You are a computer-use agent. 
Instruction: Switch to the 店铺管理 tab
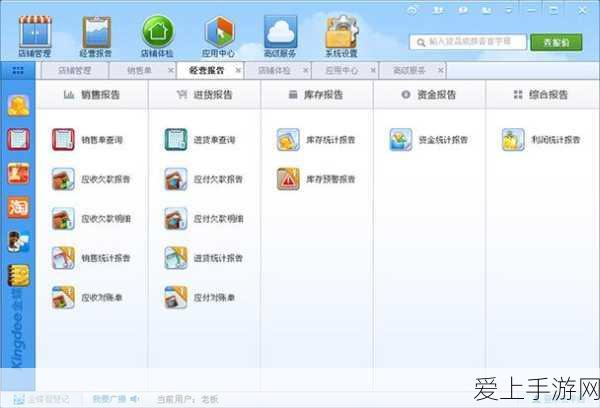(x=75, y=70)
